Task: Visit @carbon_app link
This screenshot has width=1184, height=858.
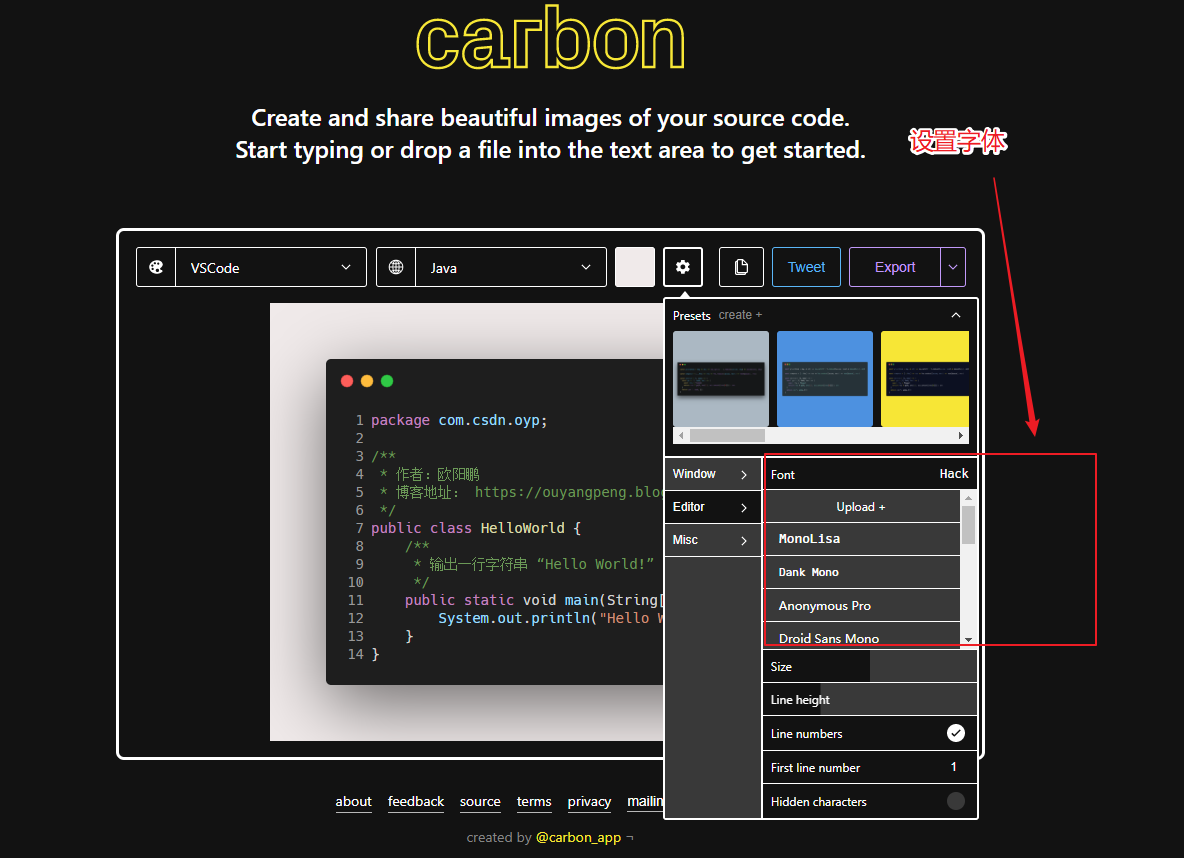Action: [x=578, y=838]
